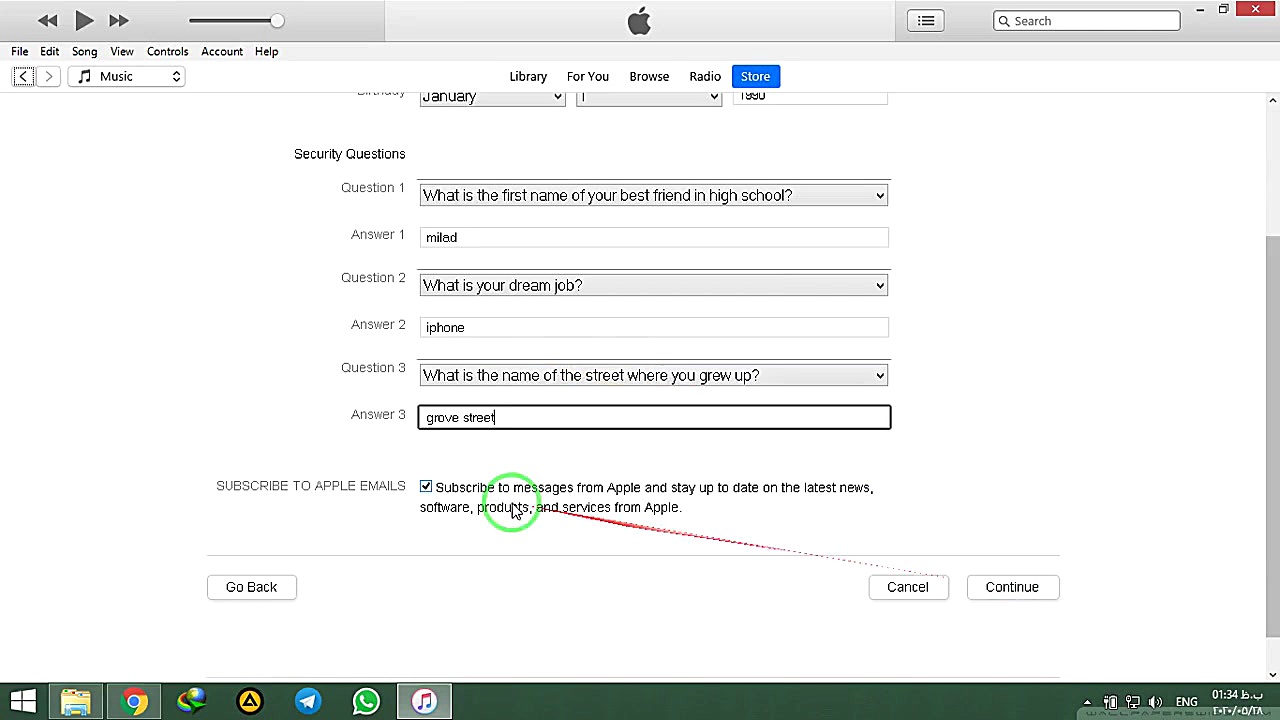
Task: Open the Help menu
Action: (x=266, y=51)
